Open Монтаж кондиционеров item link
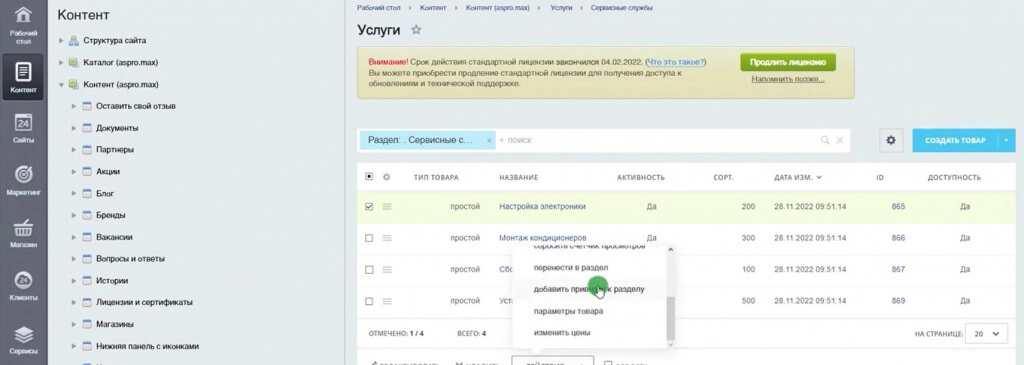Screen dimensions: 1024x365 click(x=542, y=238)
